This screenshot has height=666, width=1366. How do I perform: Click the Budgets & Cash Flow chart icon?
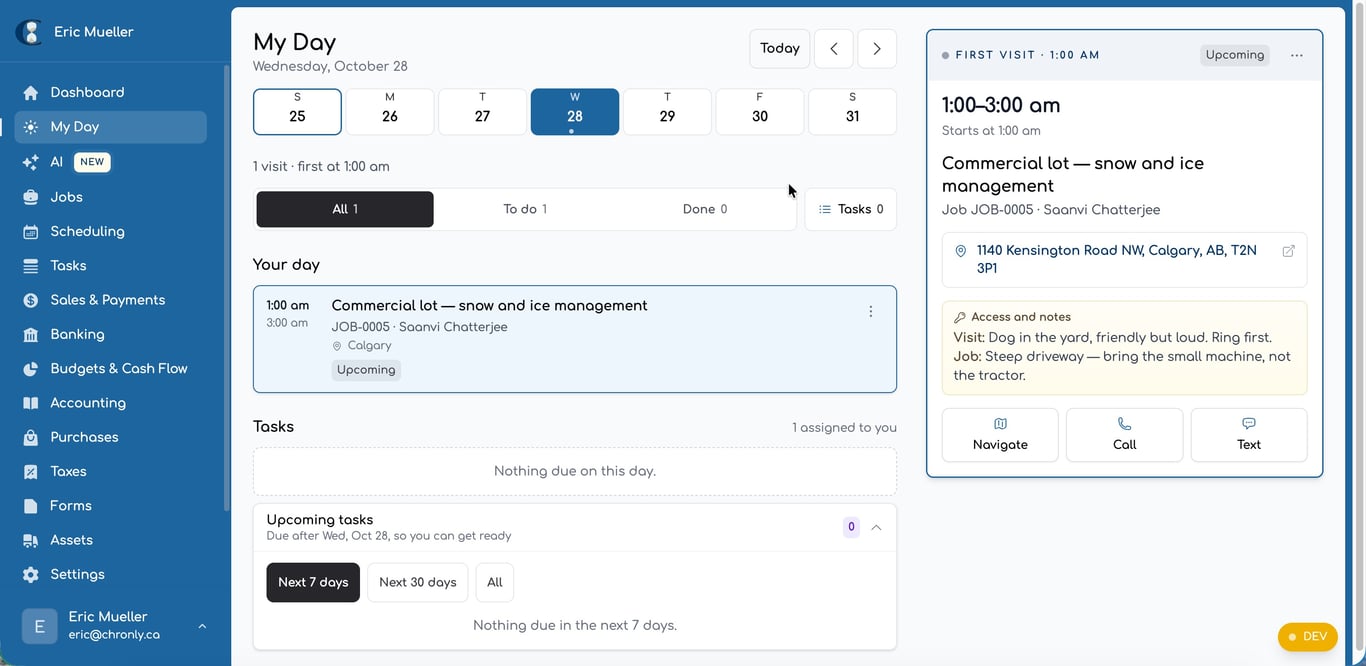(31, 369)
